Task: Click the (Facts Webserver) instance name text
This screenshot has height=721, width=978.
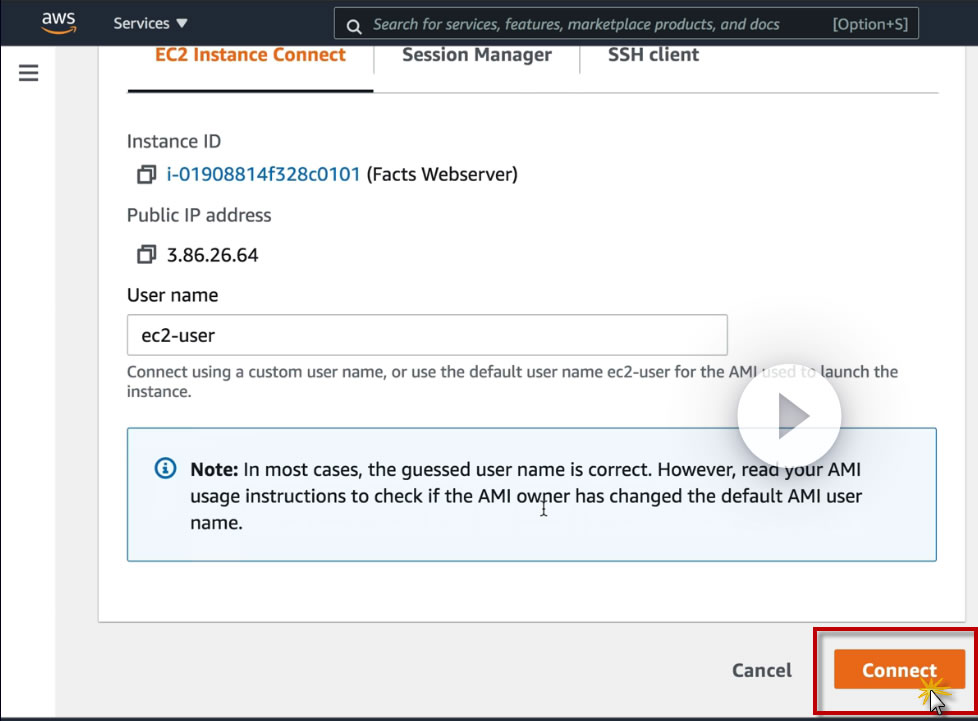Action: 442,174
